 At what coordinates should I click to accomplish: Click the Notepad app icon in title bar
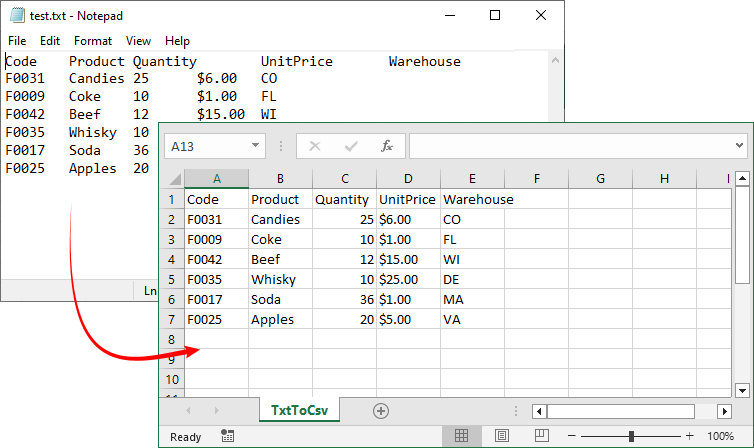[x=17, y=15]
